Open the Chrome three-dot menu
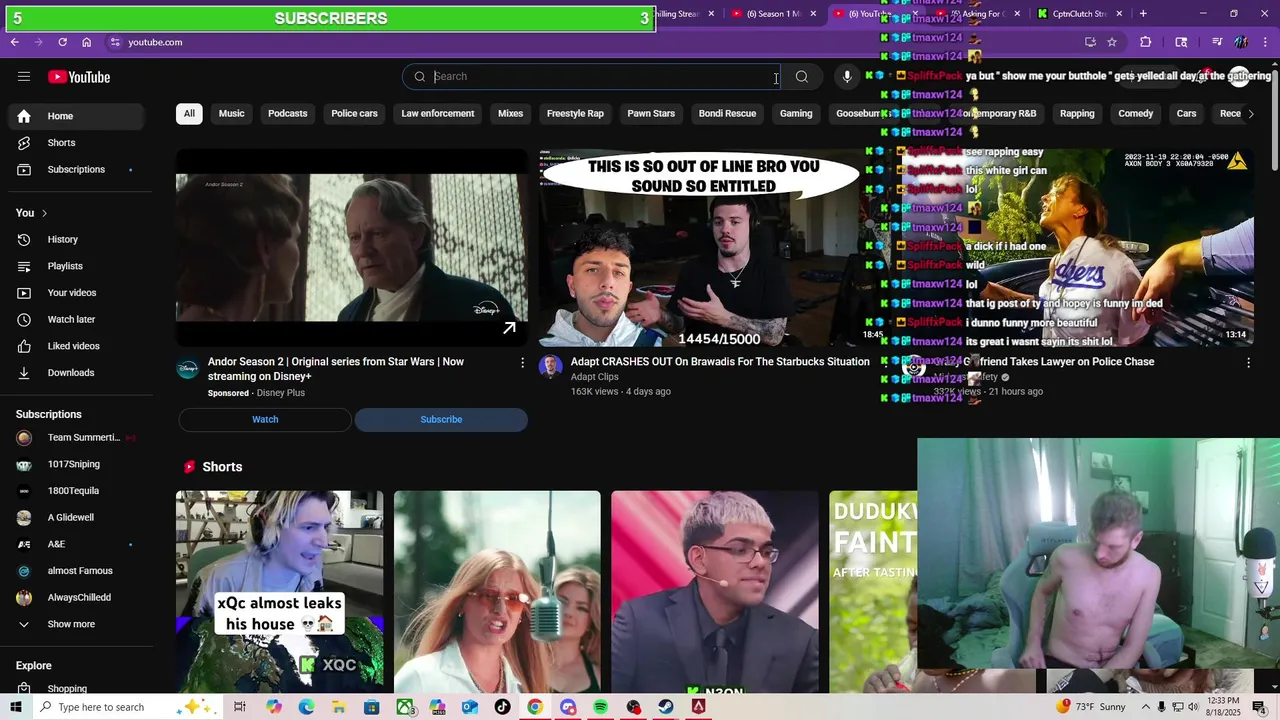Screen dimensions: 1280x720 click(1265, 42)
